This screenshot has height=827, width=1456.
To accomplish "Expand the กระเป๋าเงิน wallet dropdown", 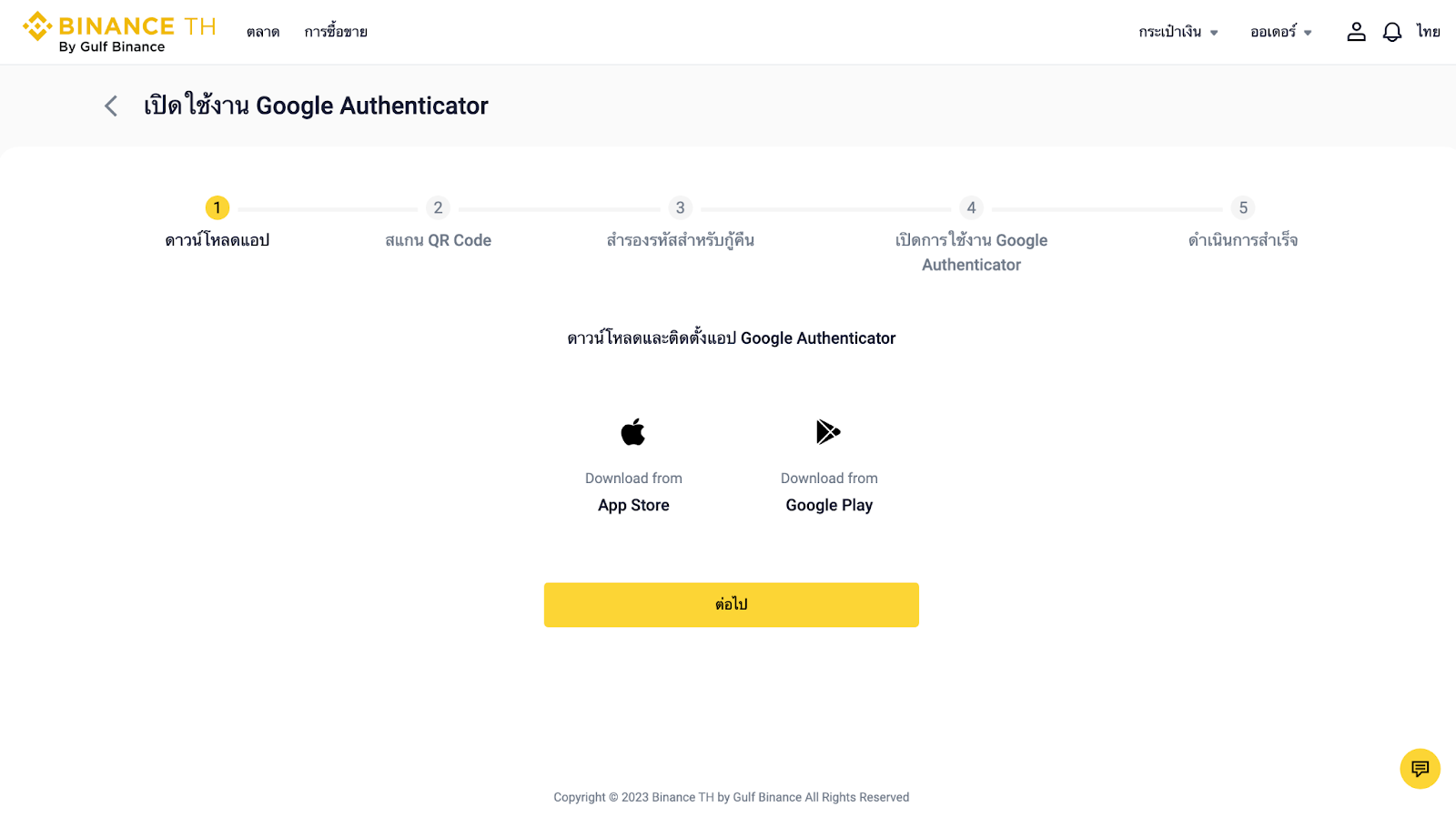I will pos(1178,32).
